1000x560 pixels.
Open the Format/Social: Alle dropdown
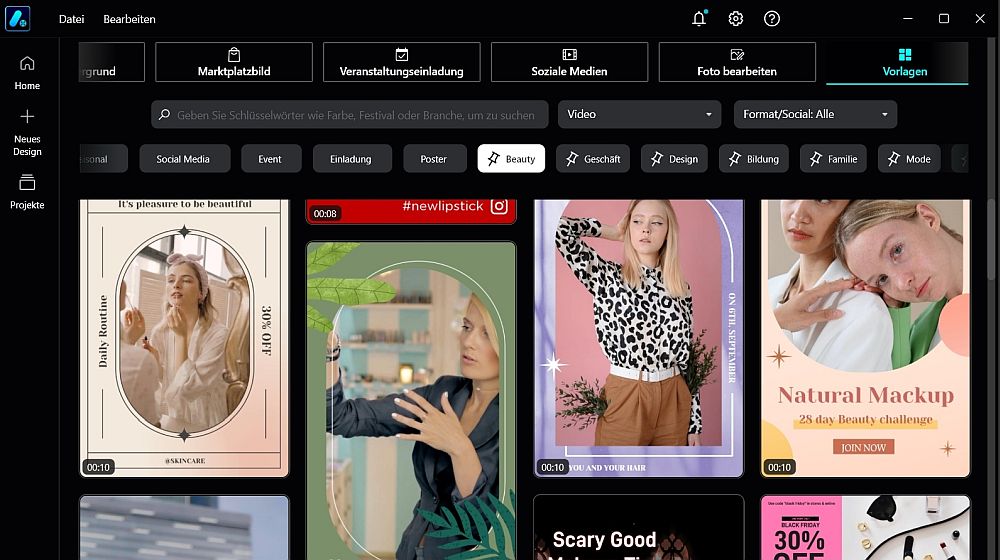click(x=815, y=114)
